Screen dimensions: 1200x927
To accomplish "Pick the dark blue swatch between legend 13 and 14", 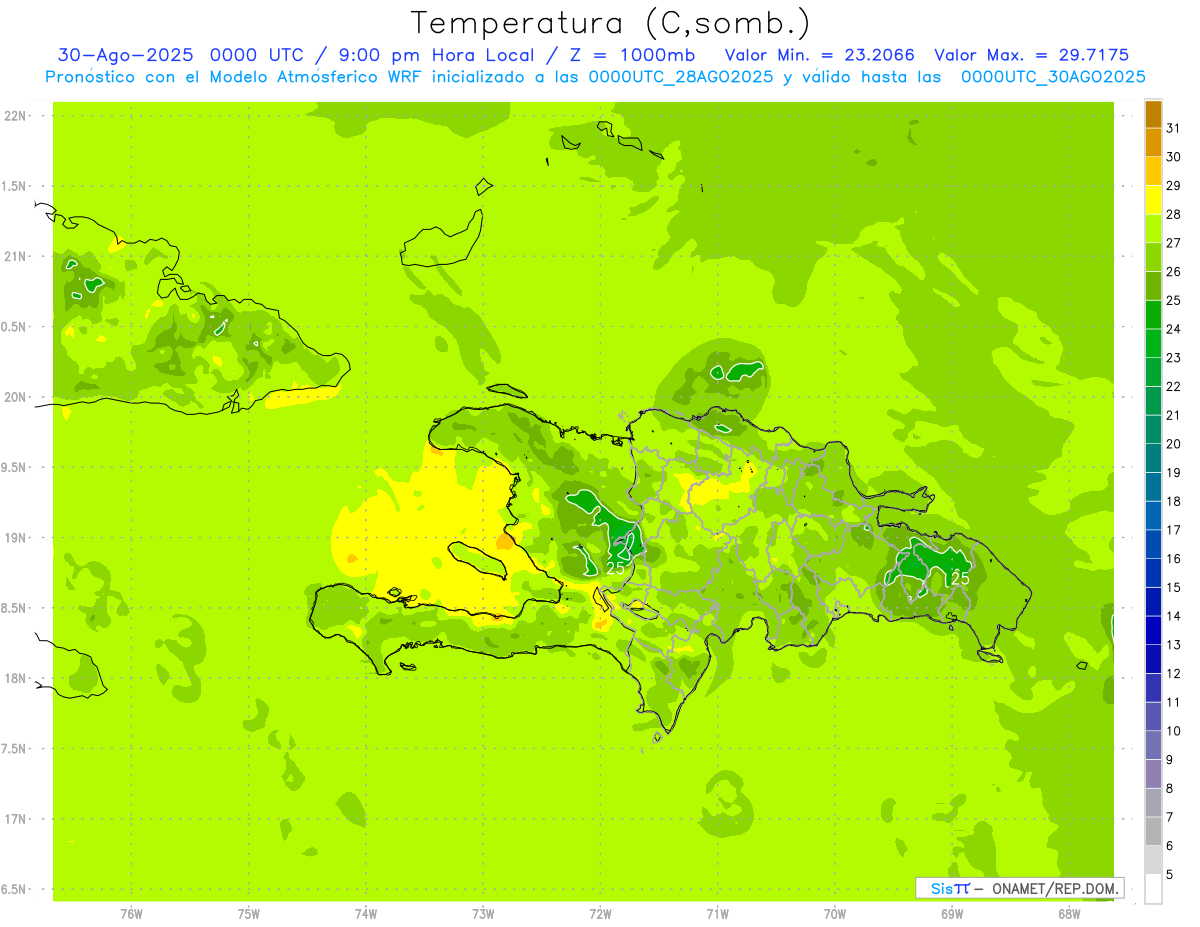I will coord(1153,631).
